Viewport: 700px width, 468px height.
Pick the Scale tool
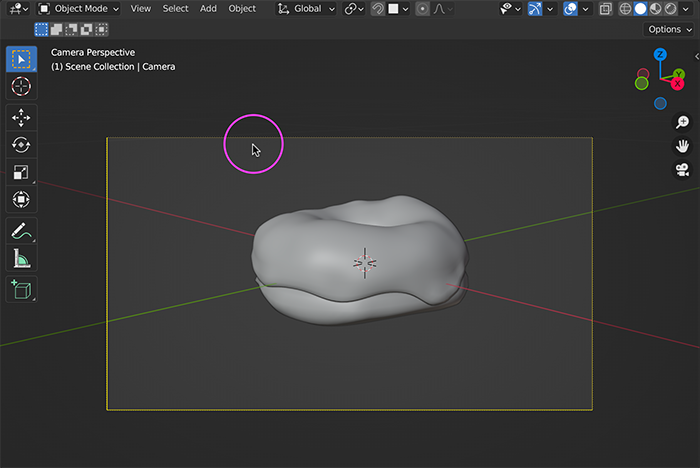[x=21, y=173]
